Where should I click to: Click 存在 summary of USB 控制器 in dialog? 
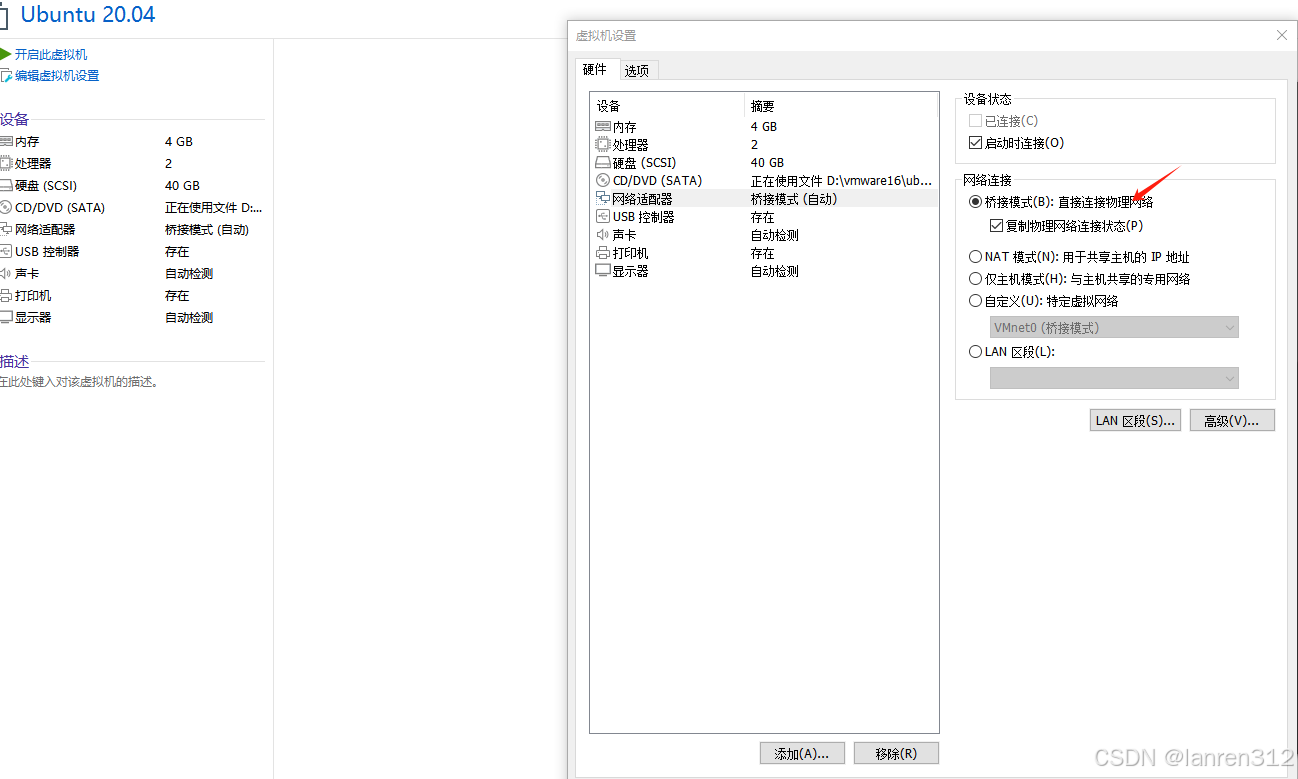click(763, 217)
